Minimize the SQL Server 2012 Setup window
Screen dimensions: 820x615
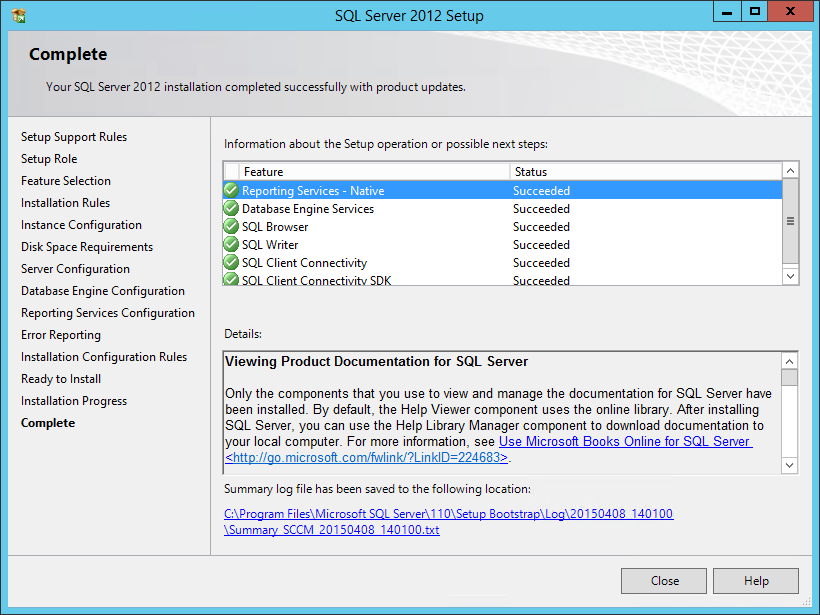click(727, 12)
